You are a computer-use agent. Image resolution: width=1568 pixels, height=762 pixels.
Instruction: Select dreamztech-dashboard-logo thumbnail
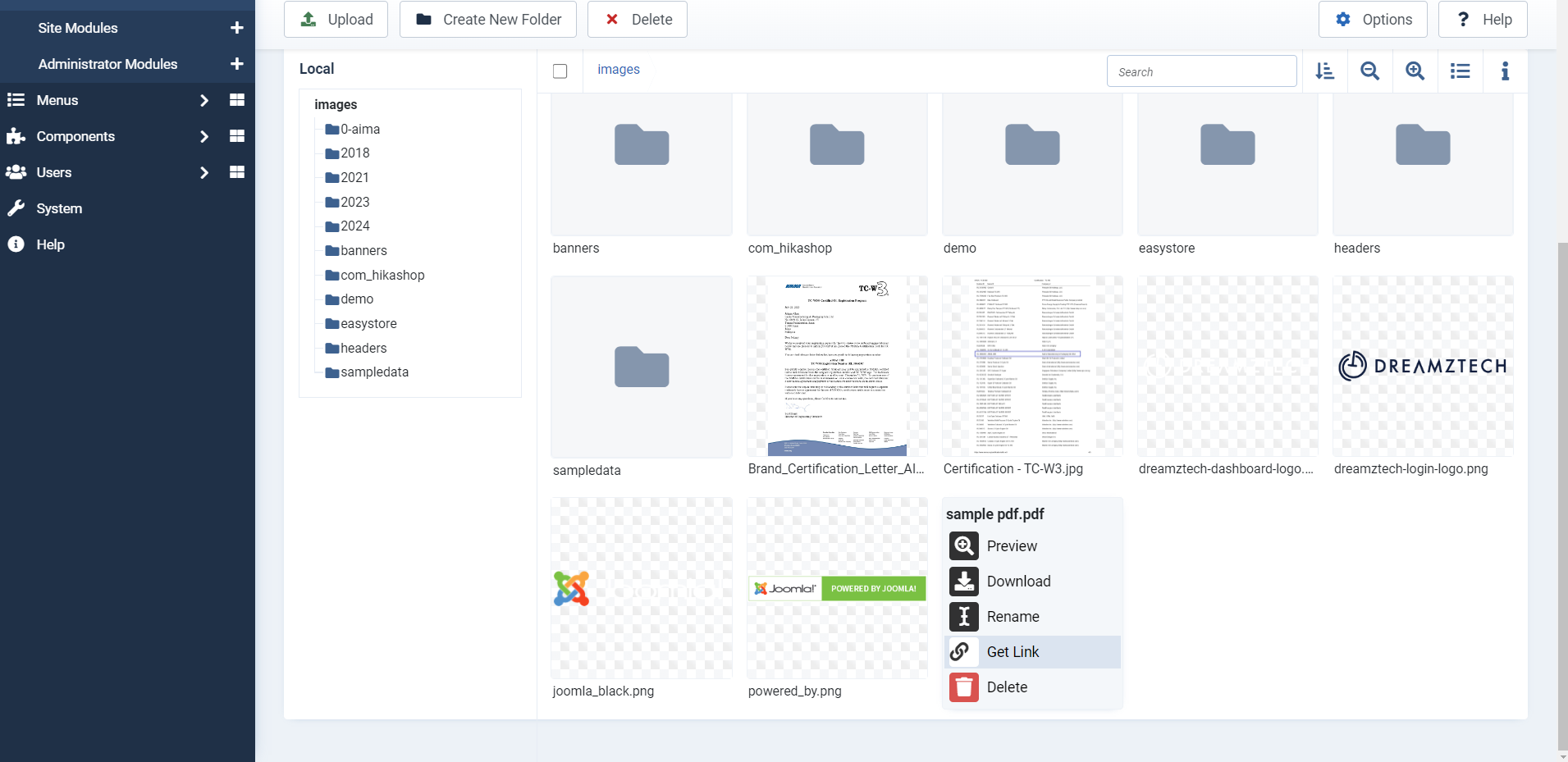coord(1227,366)
